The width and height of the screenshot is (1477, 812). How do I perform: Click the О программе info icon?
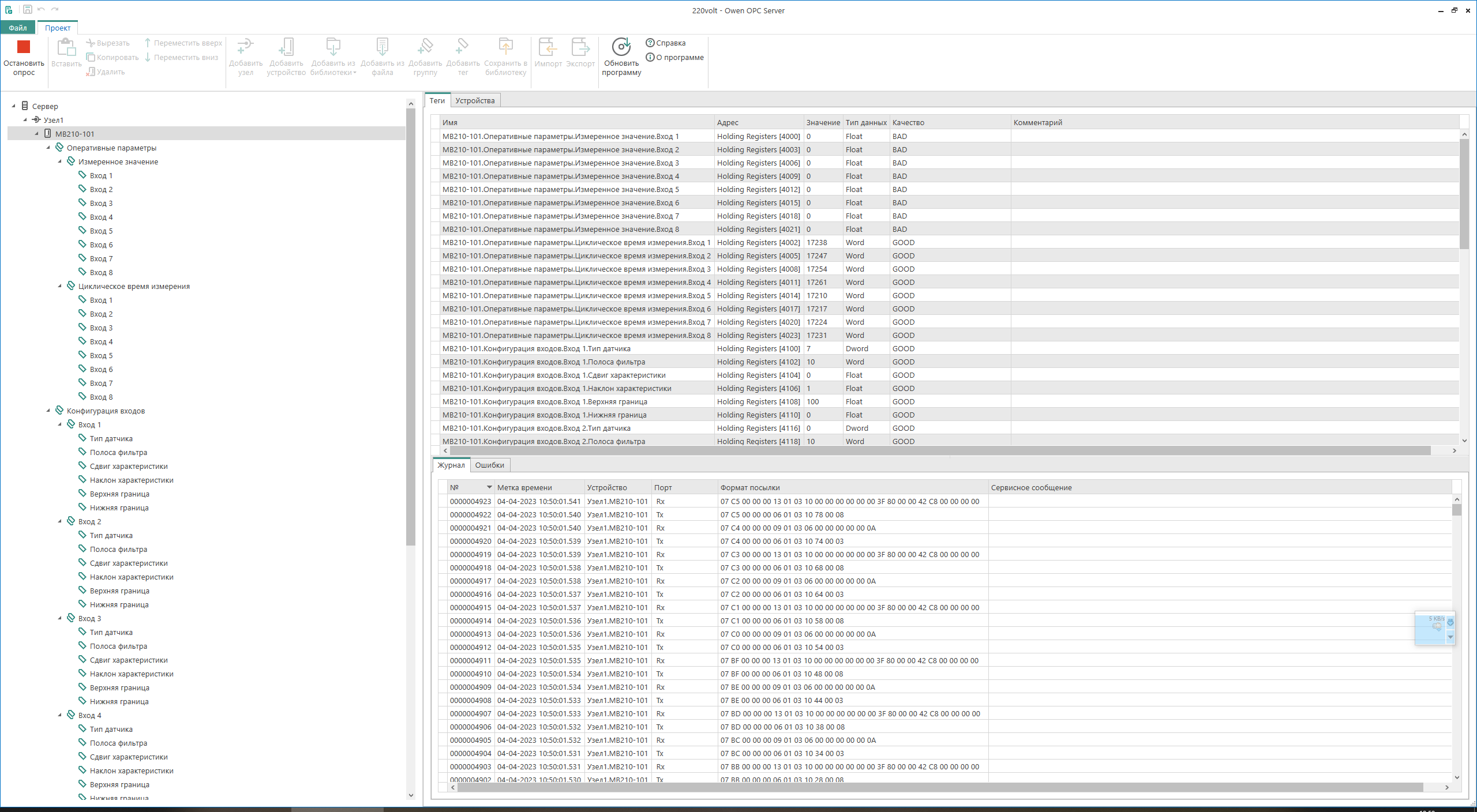pos(650,57)
